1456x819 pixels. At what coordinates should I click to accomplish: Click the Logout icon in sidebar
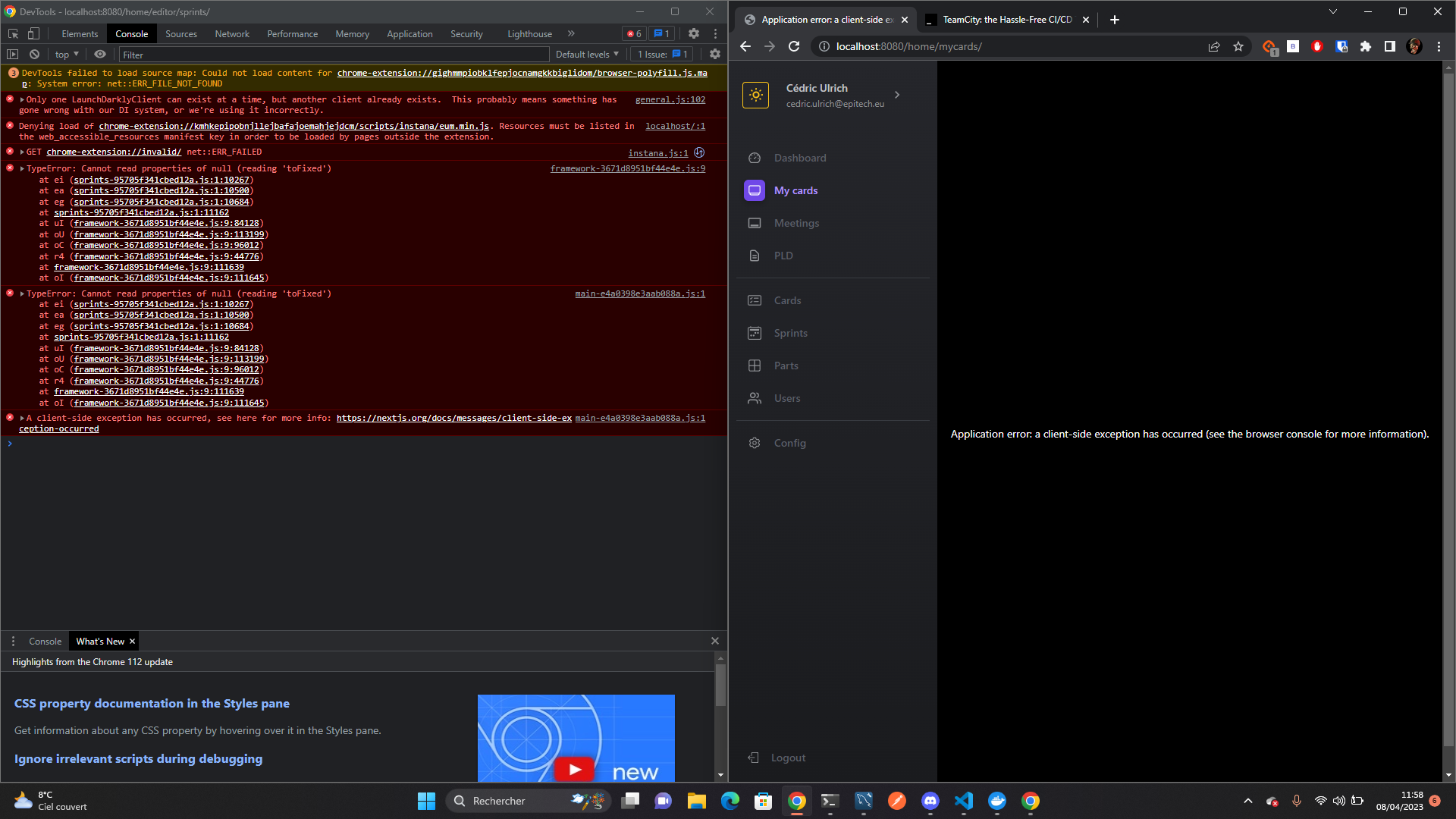(x=753, y=758)
